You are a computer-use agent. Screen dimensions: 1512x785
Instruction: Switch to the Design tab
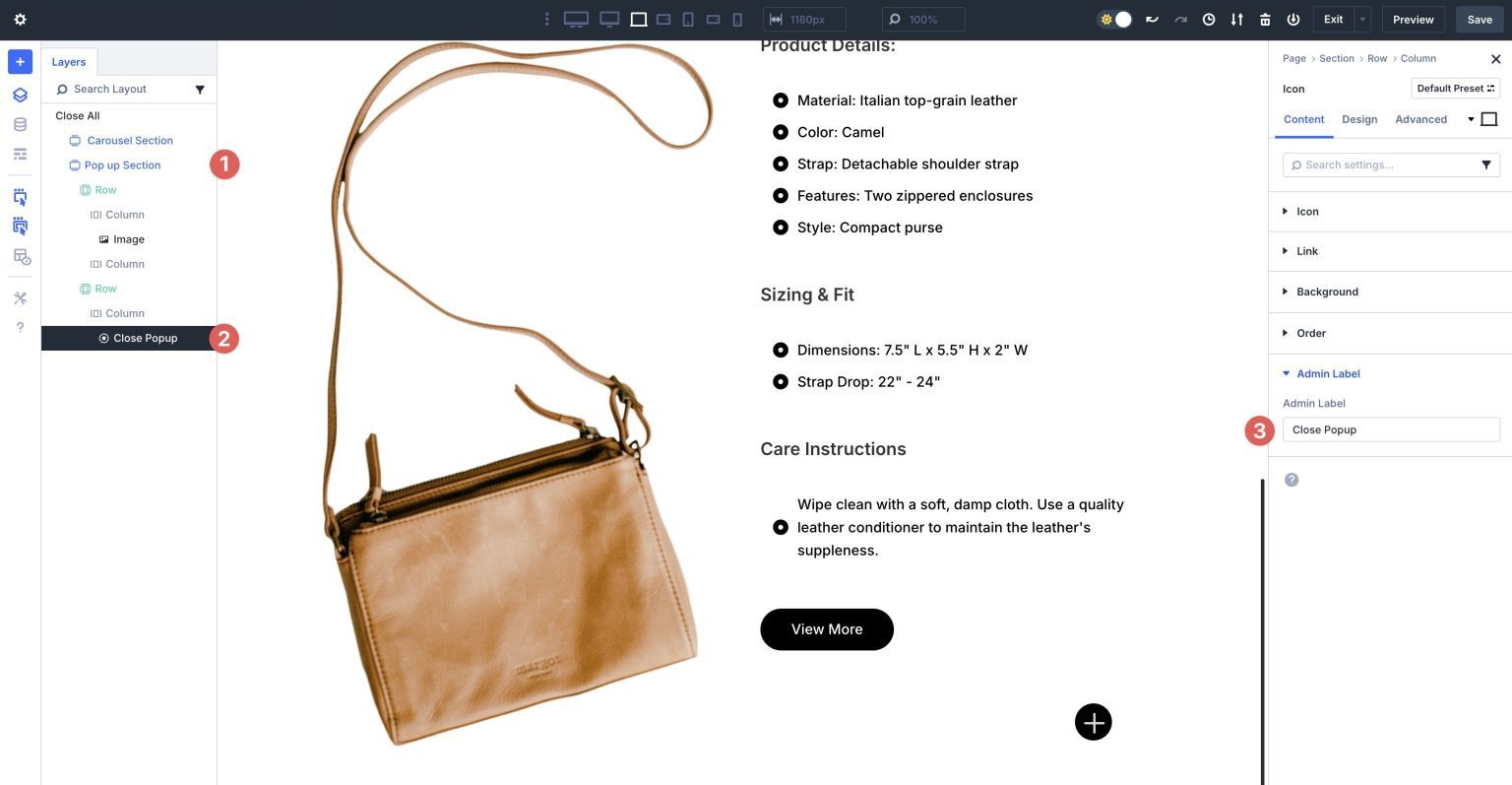click(1359, 119)
